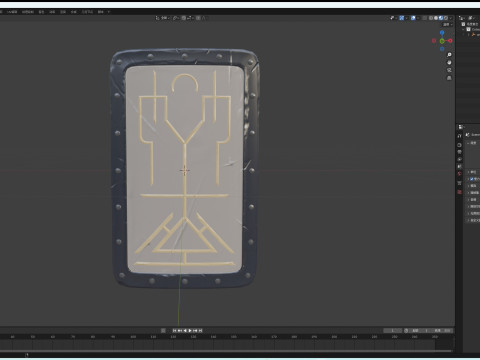Uncheck the Gravity checkbox in scene properties
Screen dimensions: 480x360
click(472, 179)
